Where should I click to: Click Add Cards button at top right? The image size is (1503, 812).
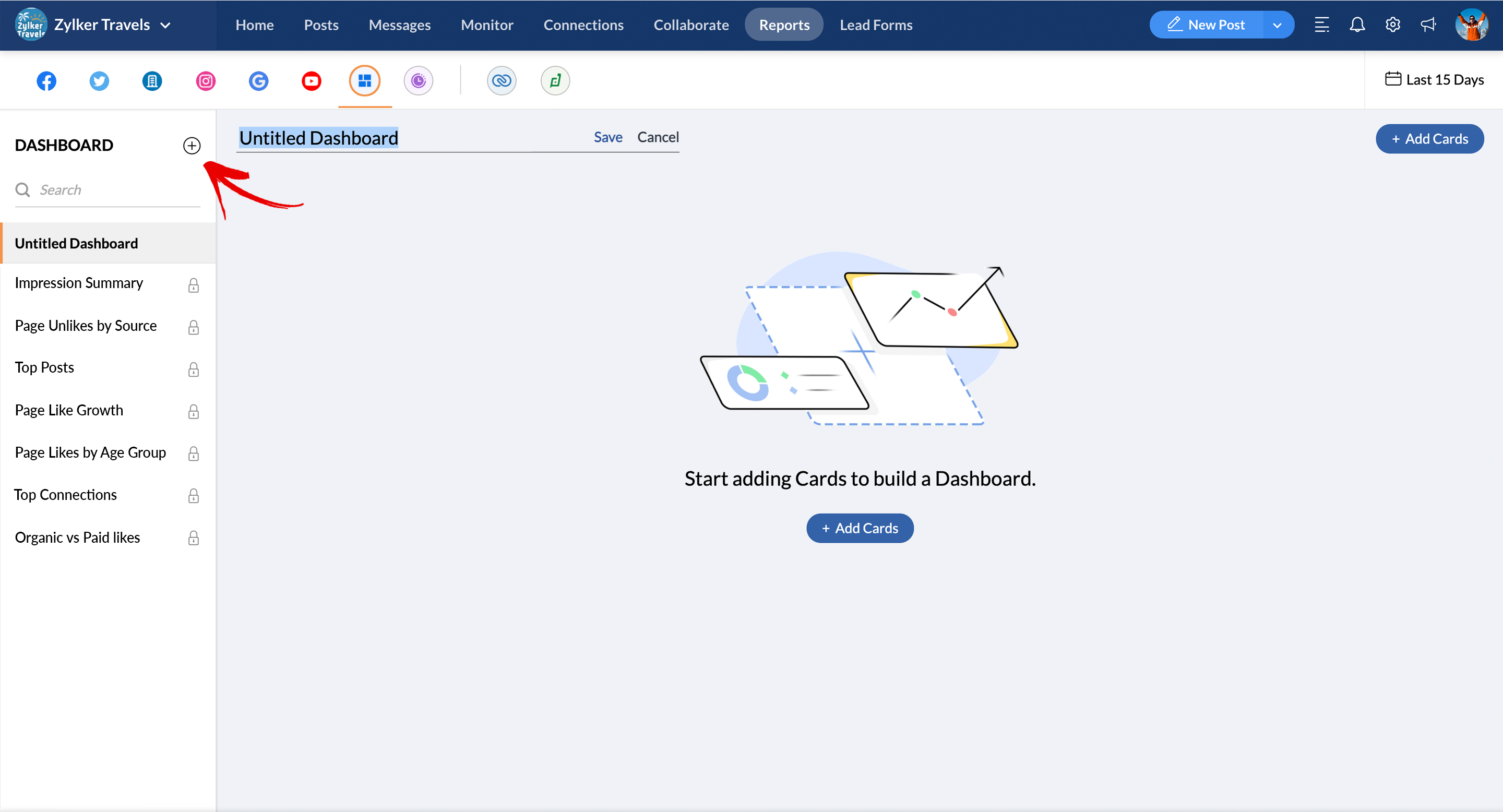1429,139
